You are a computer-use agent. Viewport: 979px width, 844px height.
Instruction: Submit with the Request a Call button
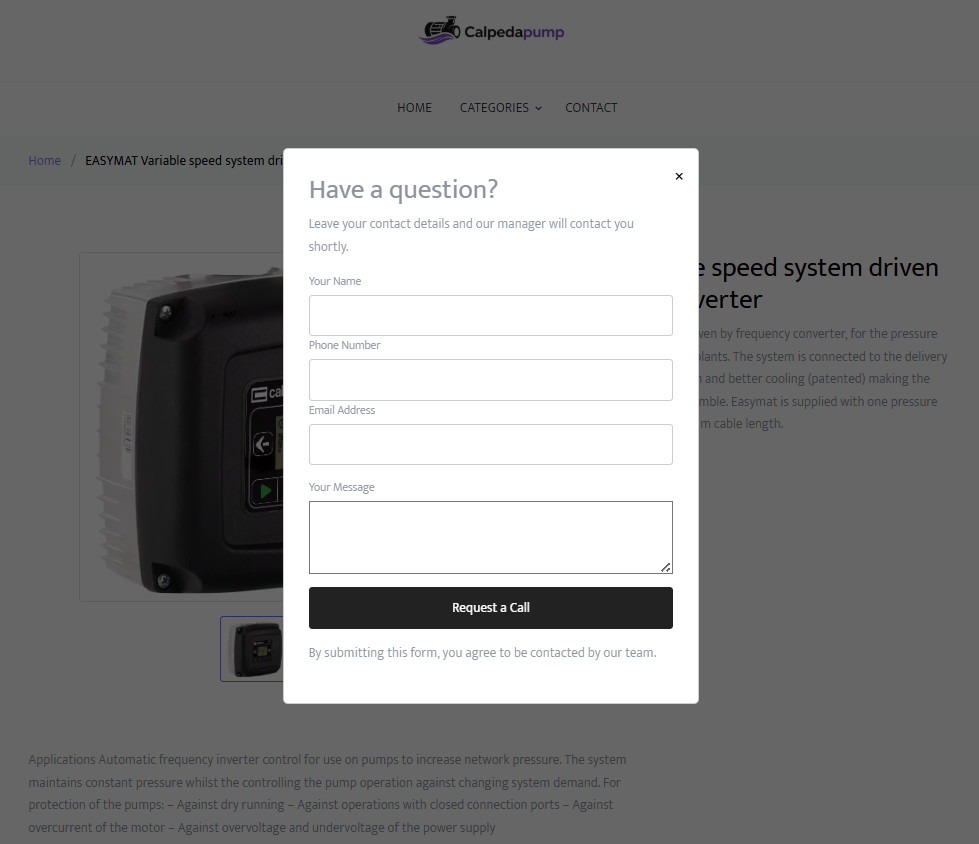tap(490, 607)
